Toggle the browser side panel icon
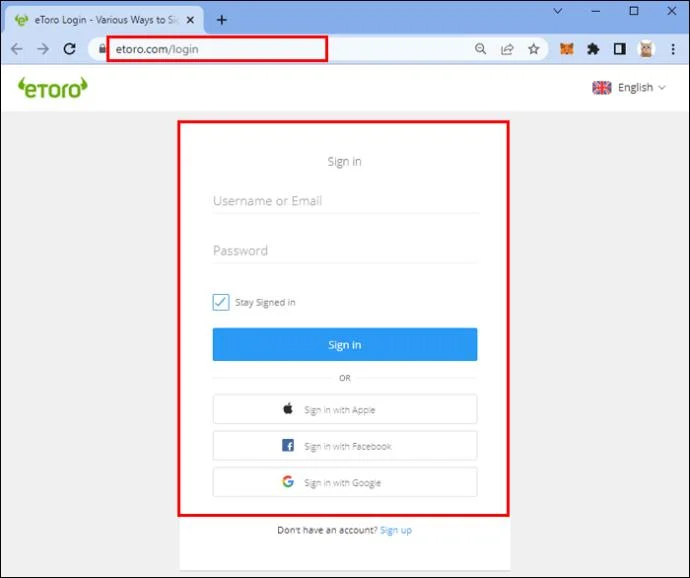 point(620,49)
